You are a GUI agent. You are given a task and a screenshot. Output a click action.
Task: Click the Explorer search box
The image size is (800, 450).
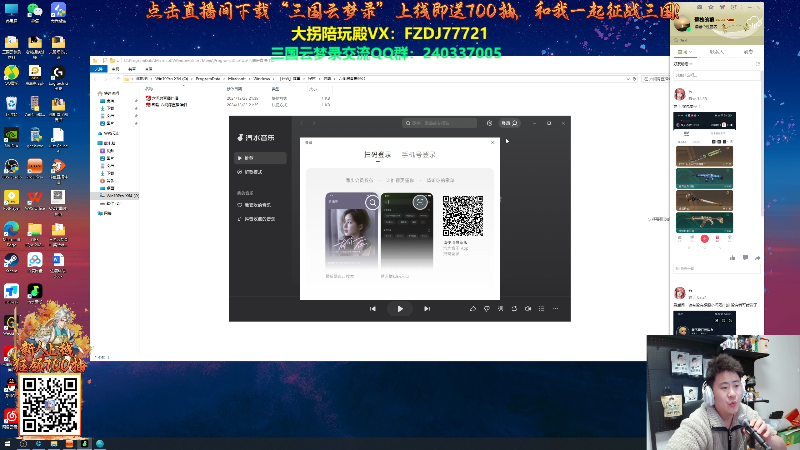655,79
